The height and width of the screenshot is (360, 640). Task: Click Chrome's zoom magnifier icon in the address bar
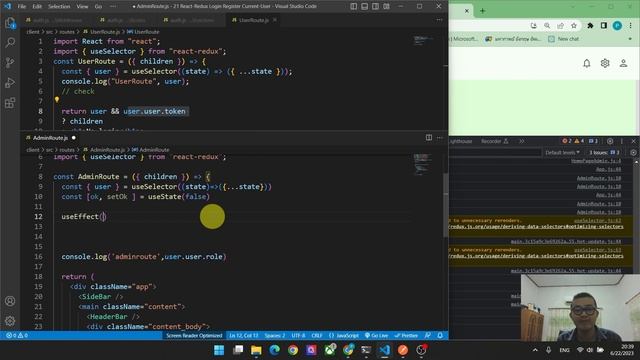547,26
